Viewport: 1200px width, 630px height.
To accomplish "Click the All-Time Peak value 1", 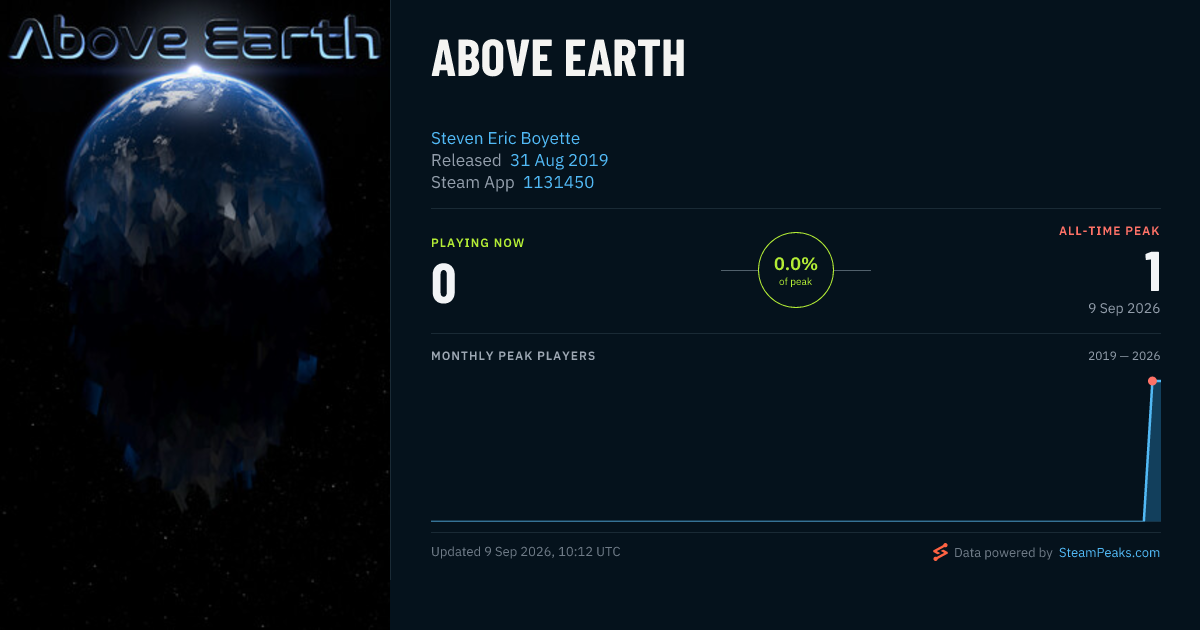I will point(1151,272).
